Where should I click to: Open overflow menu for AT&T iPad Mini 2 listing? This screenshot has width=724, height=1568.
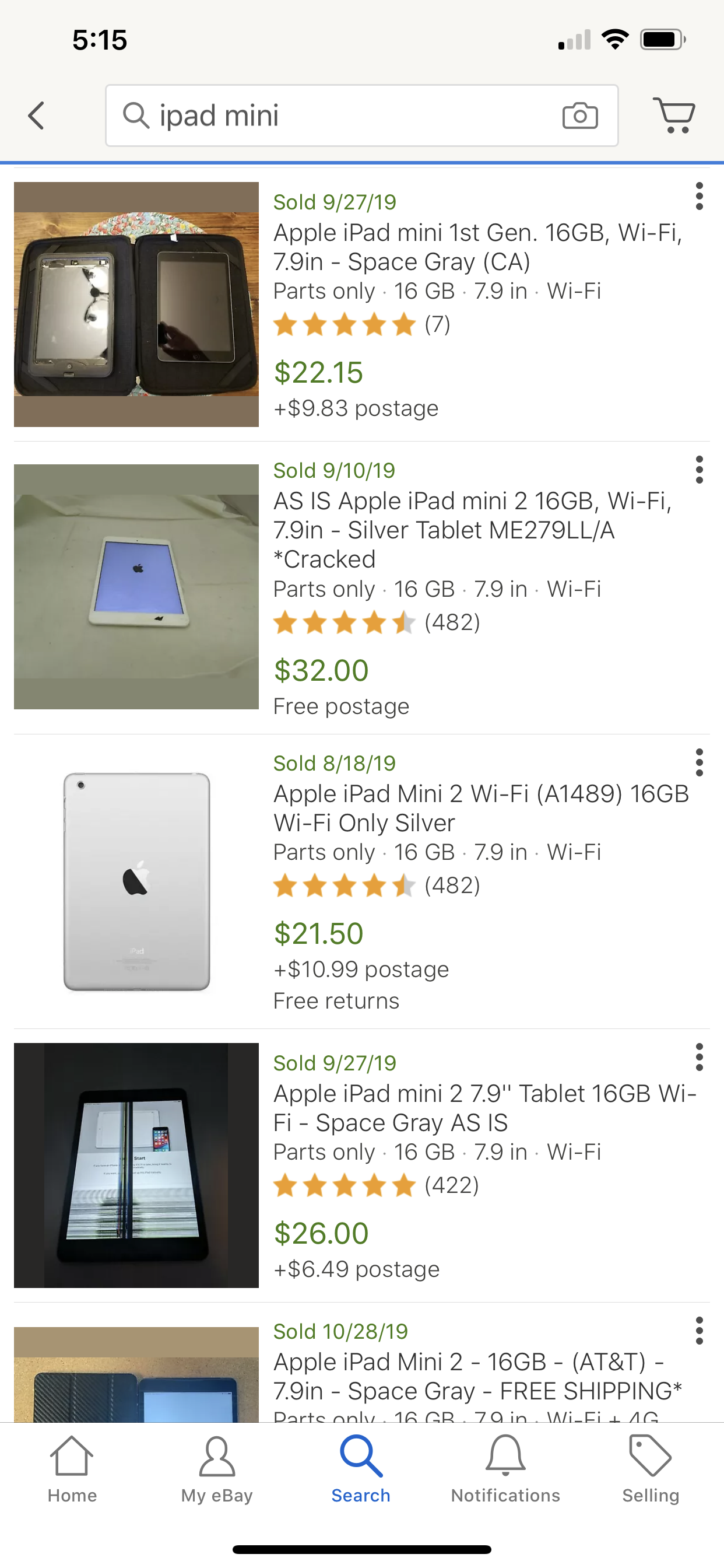coord(699,1330)
